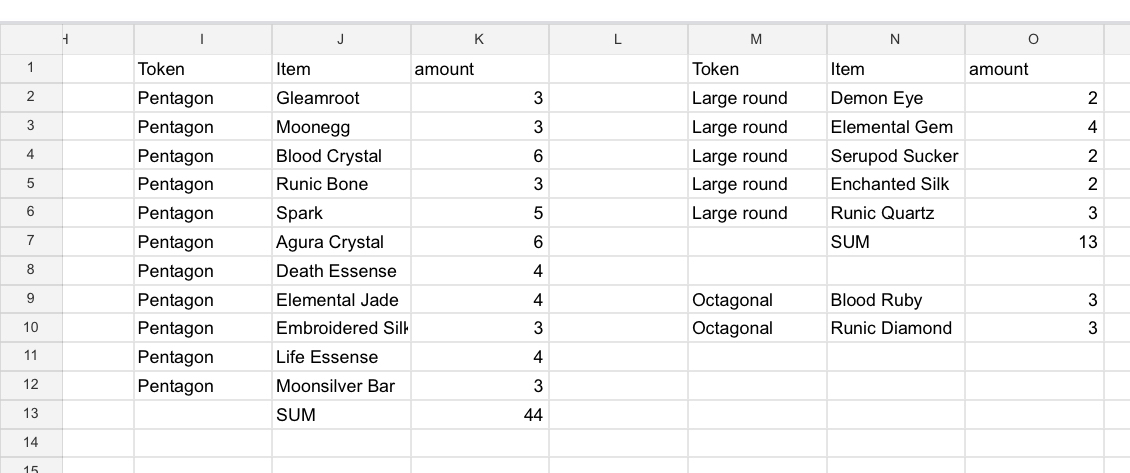Select the row 7 header
Viewport: 1130px width, 473px height.
tap(31, 242)
